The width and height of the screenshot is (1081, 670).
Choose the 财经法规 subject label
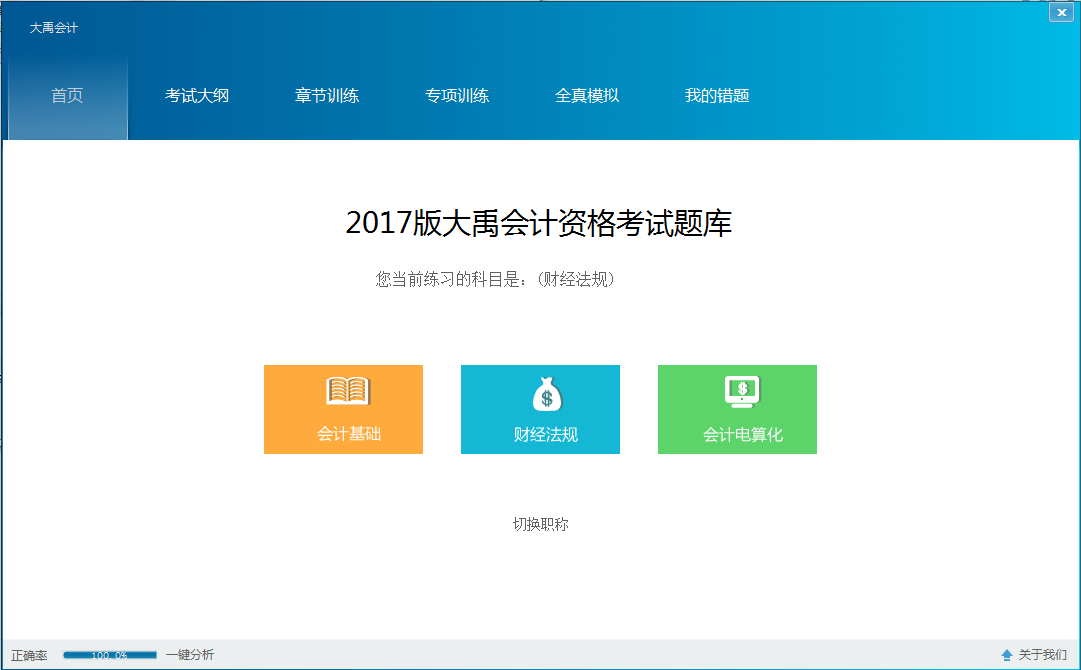coord(546,435)
